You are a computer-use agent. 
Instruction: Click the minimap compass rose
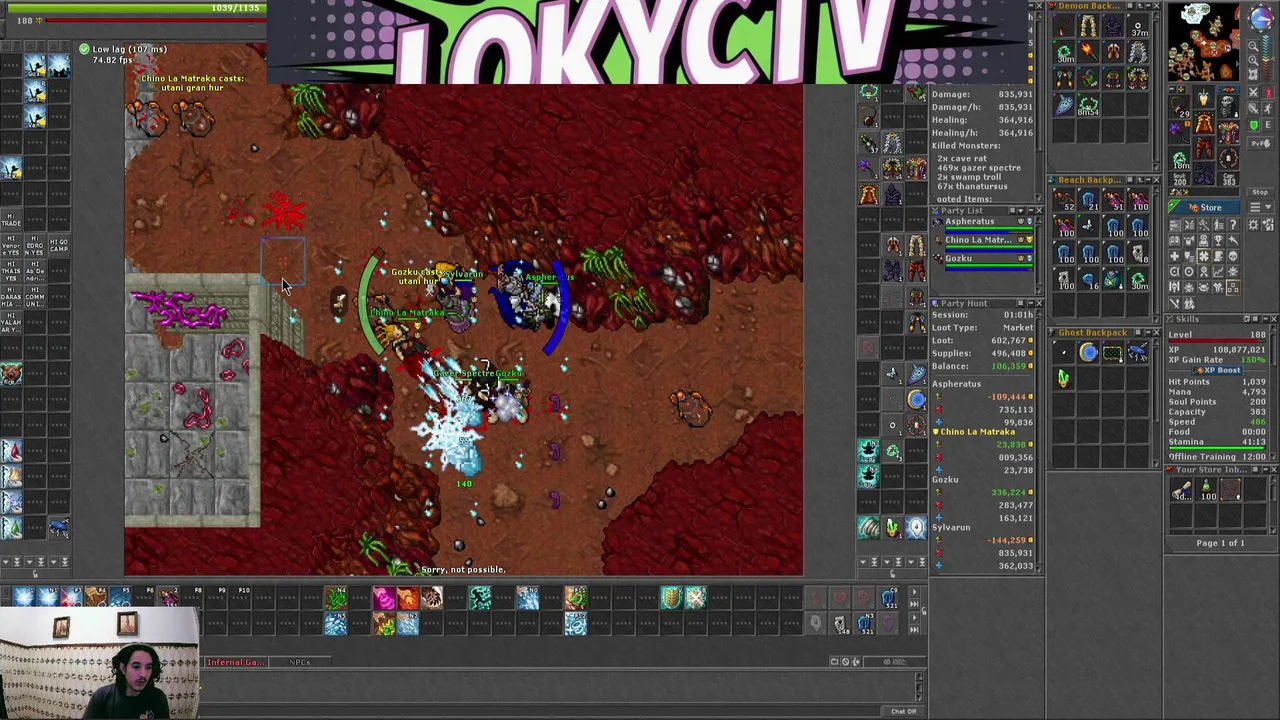1261,18
